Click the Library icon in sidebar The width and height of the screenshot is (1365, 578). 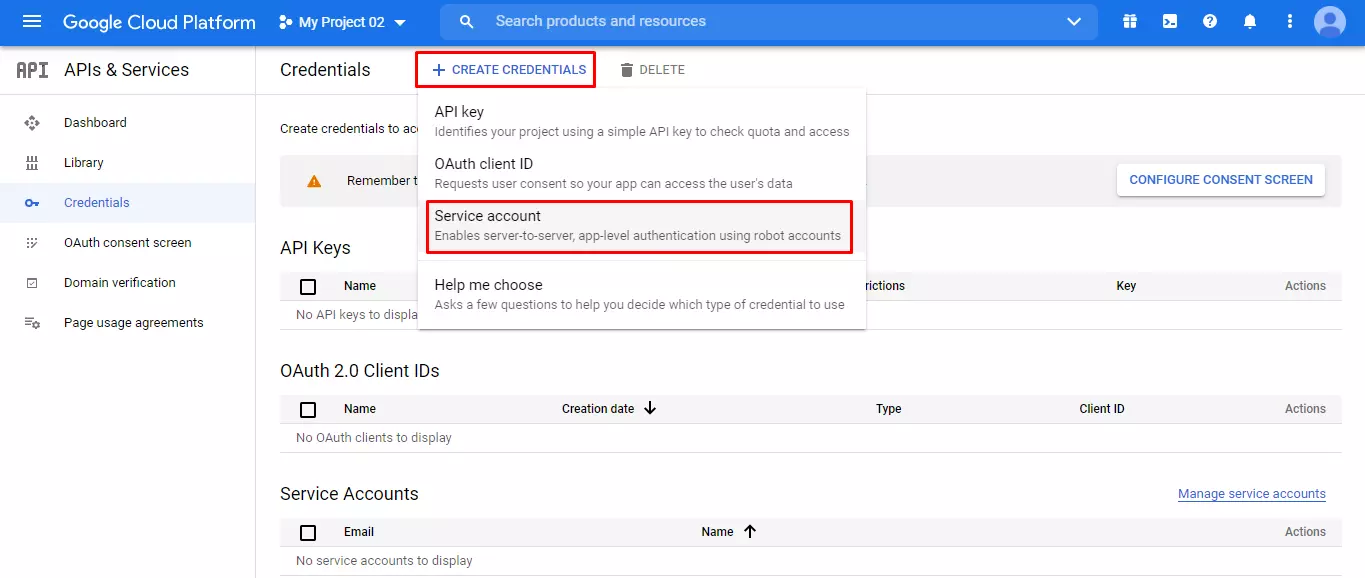point(32,163)
